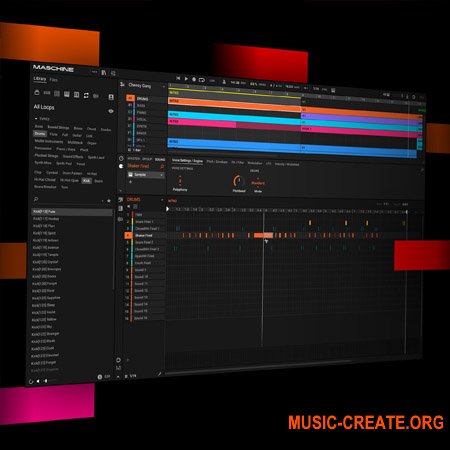The height and width of the screenshot is (450, 450).
Task: Select sound slot 1 Kick
Action: (x=144, y=215)
